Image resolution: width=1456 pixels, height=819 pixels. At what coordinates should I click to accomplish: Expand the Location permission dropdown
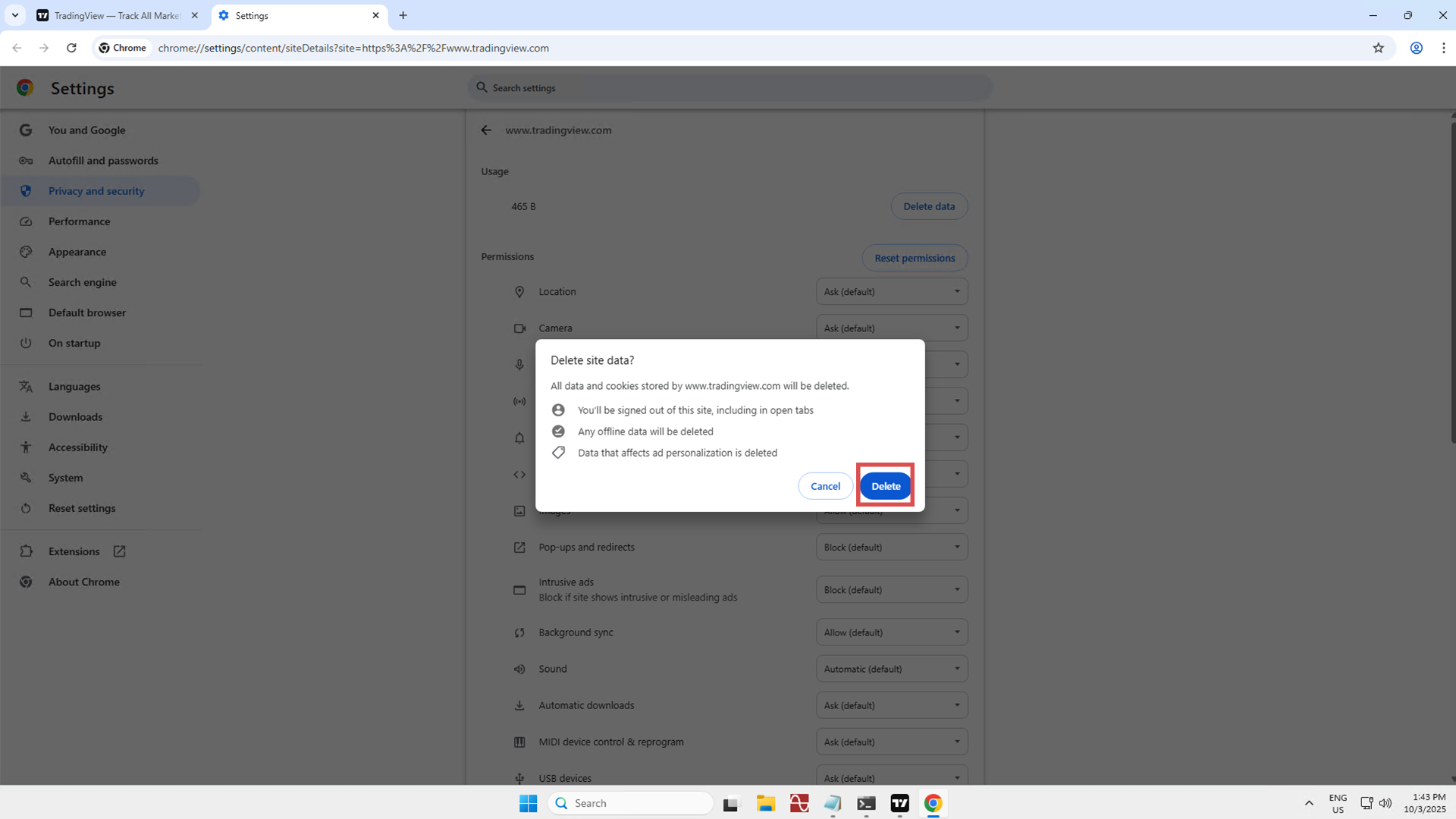[x=891, y=292]
